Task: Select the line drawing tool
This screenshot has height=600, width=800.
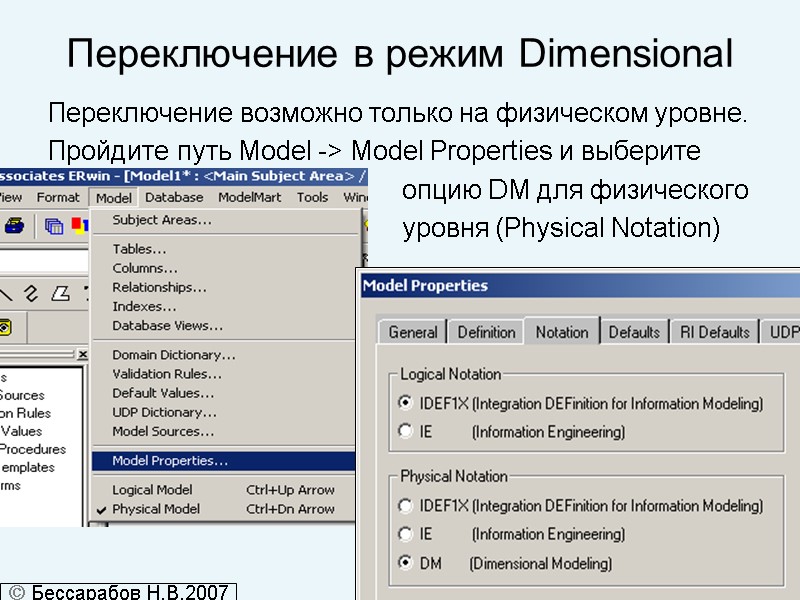Action: coord(8,294)
